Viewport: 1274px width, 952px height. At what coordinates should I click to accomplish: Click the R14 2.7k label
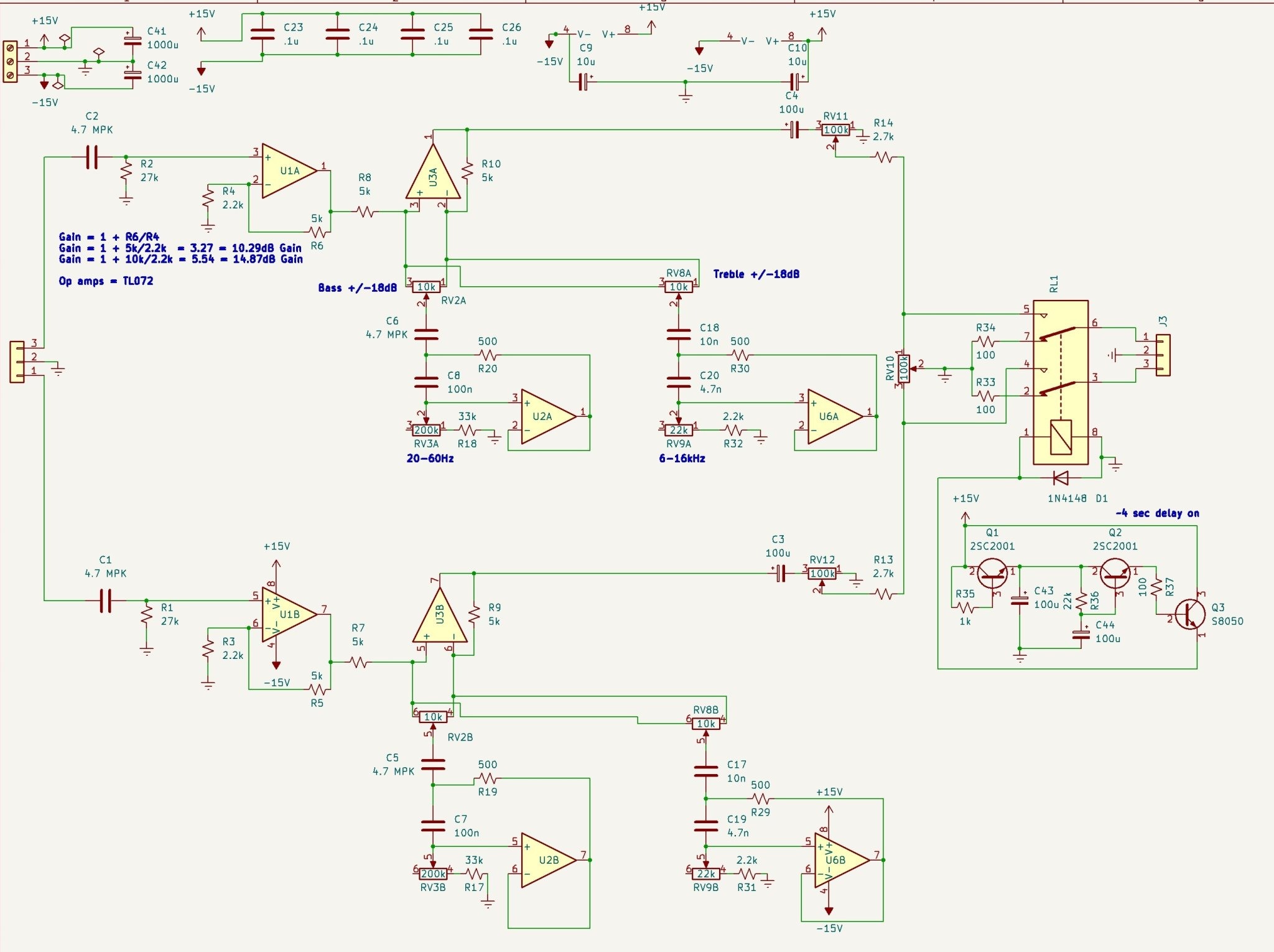(883, 129)
